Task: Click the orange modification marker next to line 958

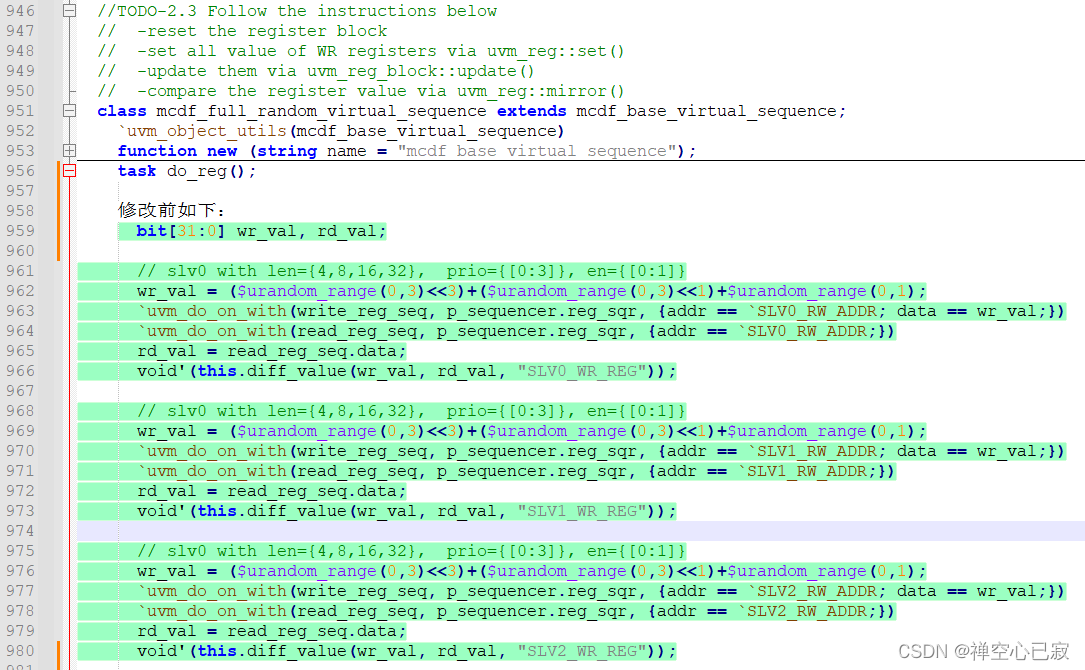Action: click(x=60, y=210)
